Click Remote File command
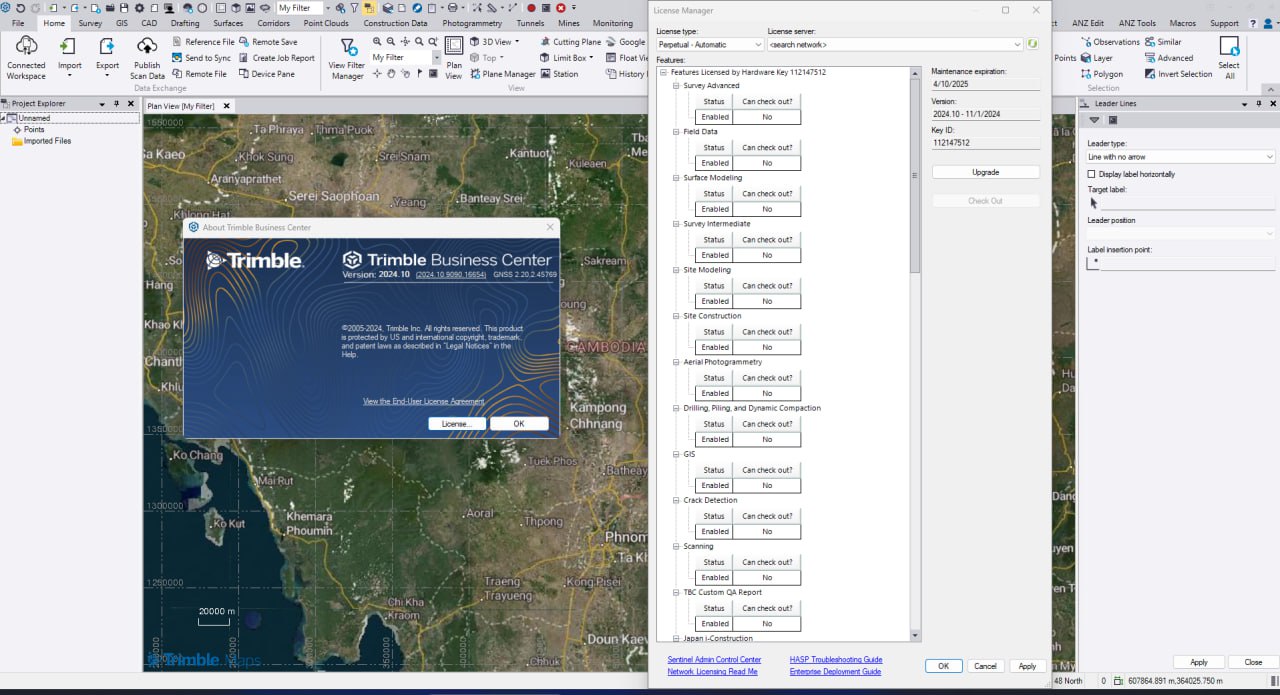Screen dimensions: 1280x695 [199, 74]
